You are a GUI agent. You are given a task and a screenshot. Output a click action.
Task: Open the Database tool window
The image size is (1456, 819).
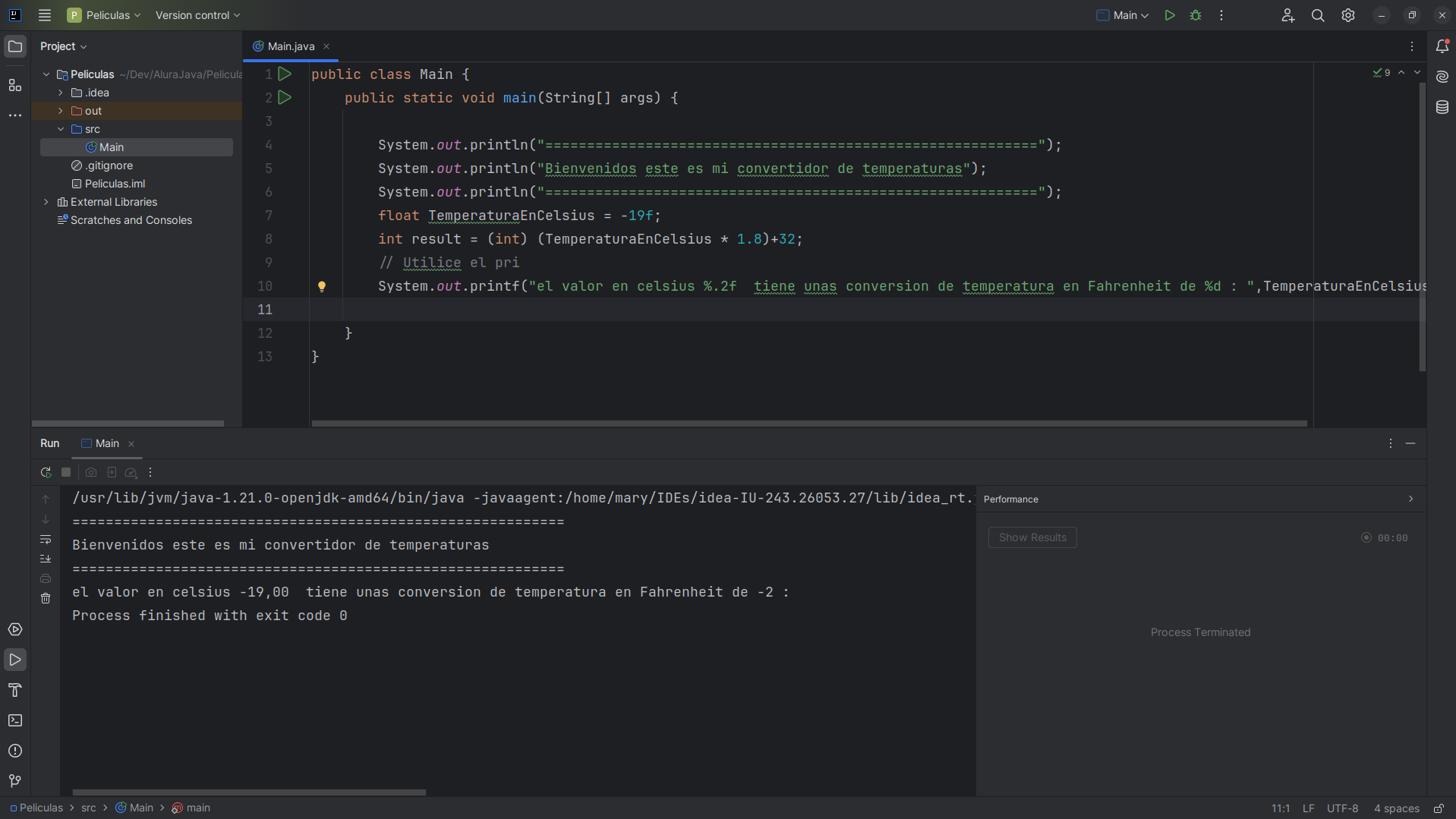point(1442,107)
